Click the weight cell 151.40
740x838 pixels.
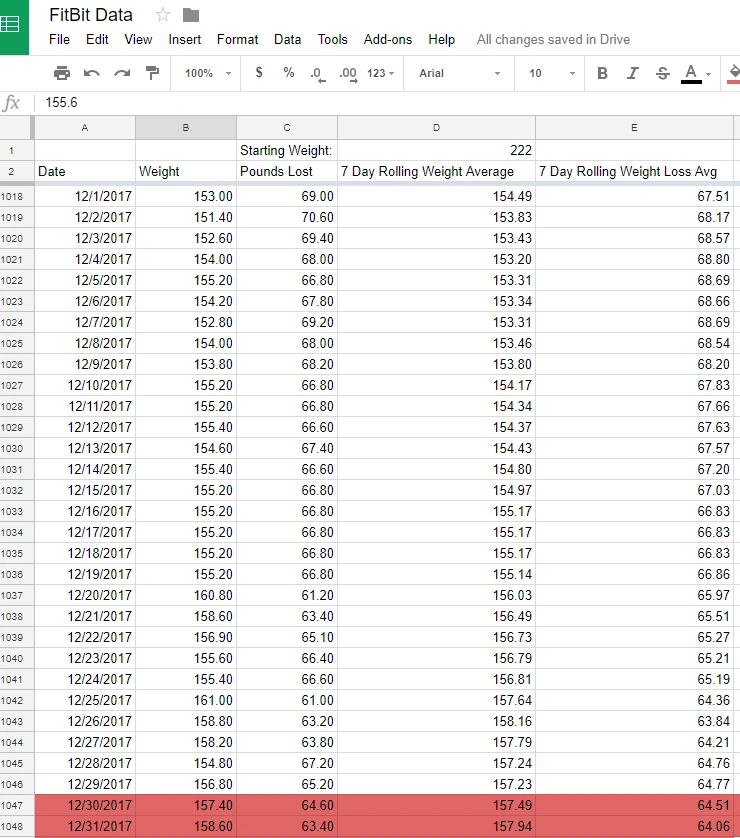click(x=185, y=218)
